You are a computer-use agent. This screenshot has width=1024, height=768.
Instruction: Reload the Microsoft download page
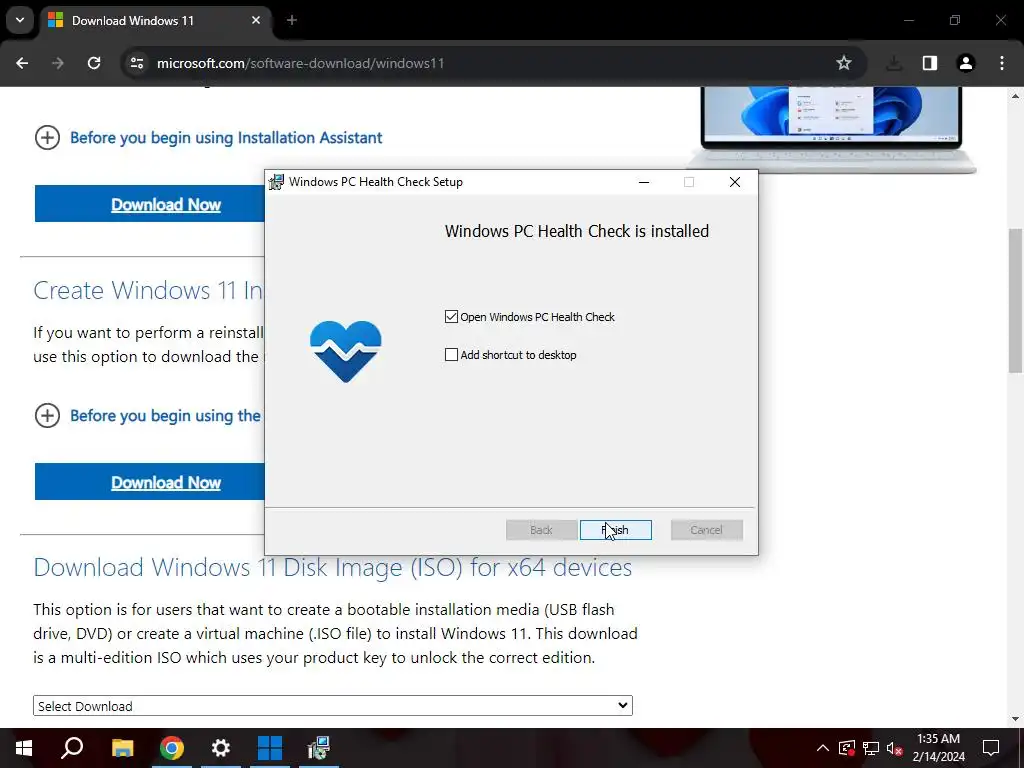coord(94,63)
